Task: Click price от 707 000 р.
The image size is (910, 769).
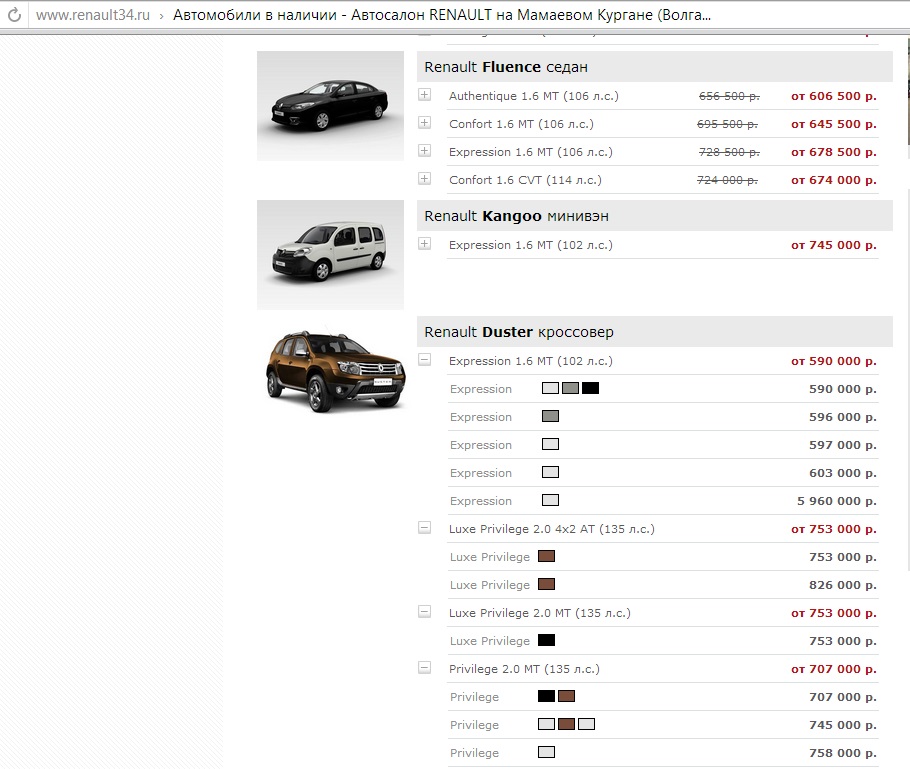Action: 833,669
